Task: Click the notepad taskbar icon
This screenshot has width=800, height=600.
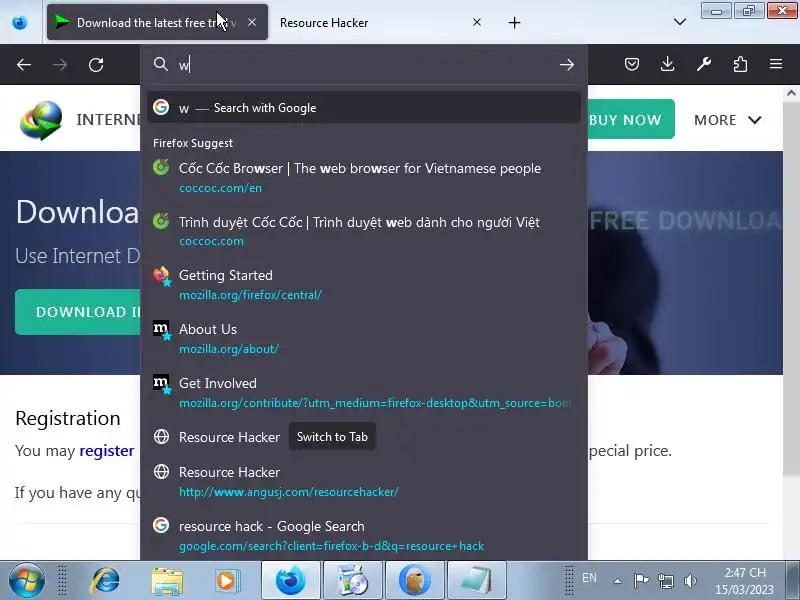Action: tap(477, 581)
